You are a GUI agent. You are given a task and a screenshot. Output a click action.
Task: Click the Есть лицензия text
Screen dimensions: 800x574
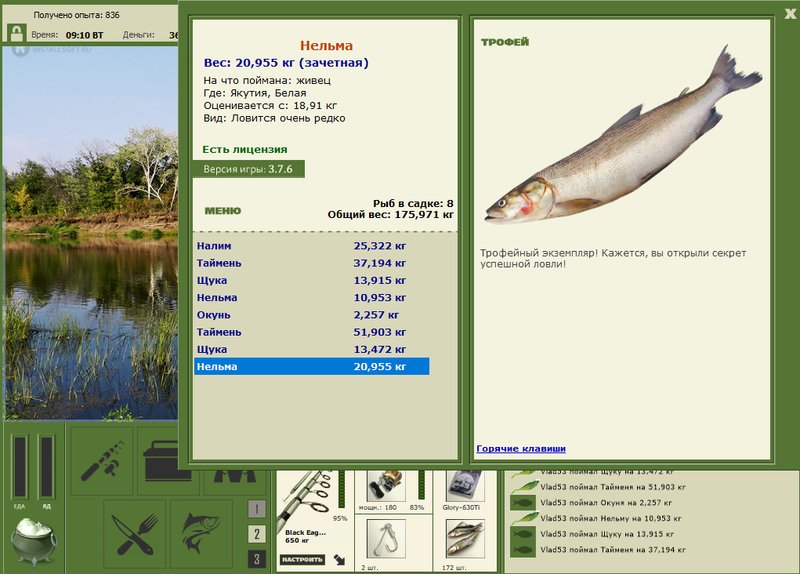245,149
